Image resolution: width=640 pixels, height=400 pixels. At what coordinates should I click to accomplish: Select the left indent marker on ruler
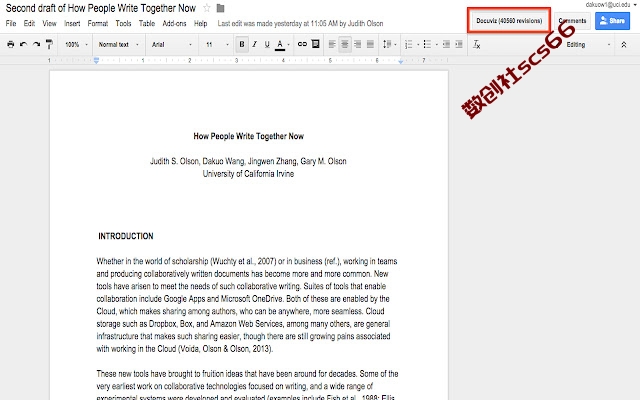(96, 60)
